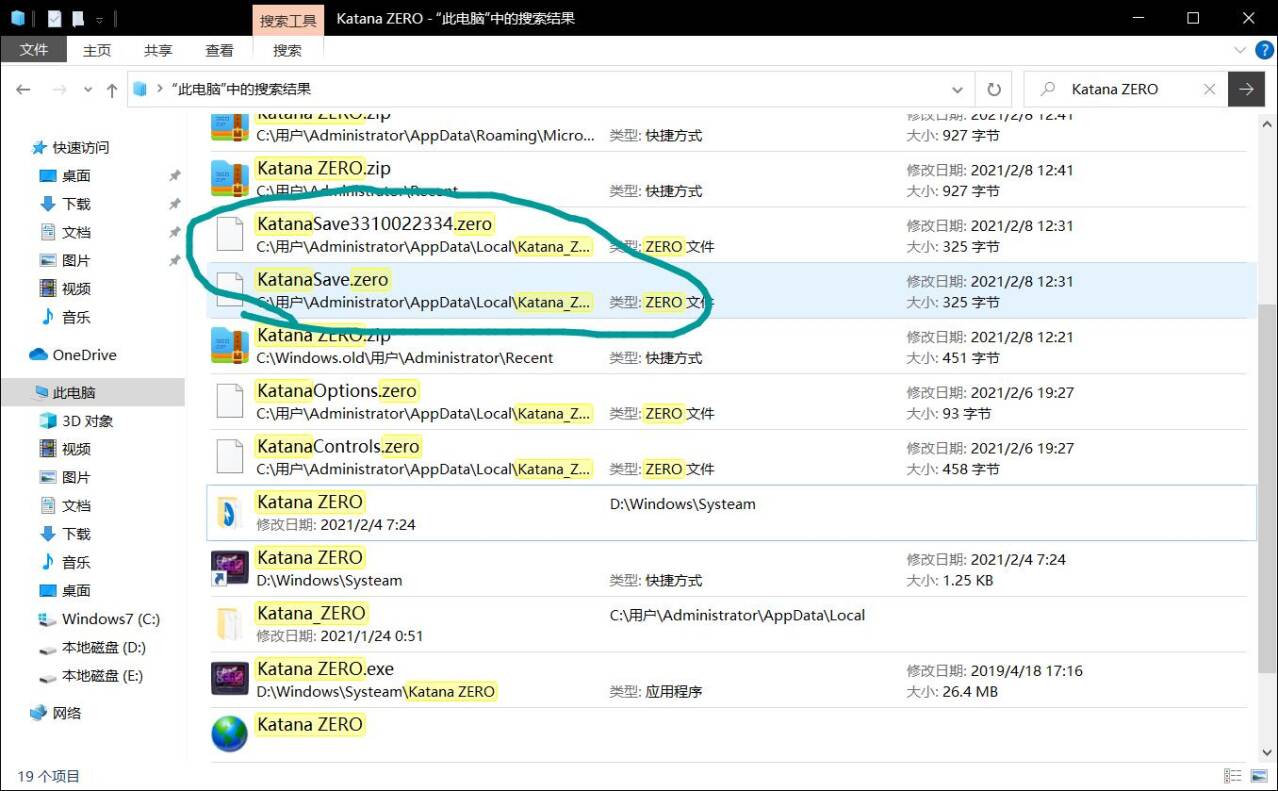Switch to the 主页 ribbon tab
This screenshot has width=1278, height=791.
click(97, 50)
